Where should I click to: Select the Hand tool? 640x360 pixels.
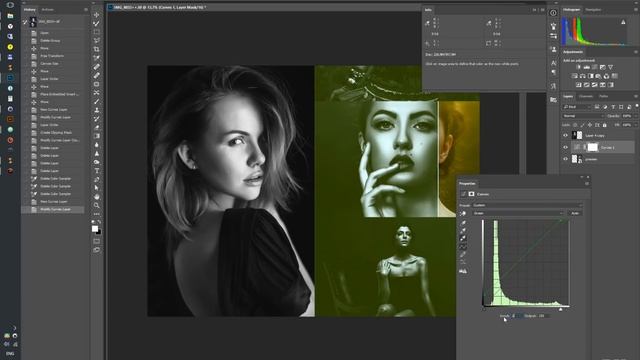(x=97, y=197)
